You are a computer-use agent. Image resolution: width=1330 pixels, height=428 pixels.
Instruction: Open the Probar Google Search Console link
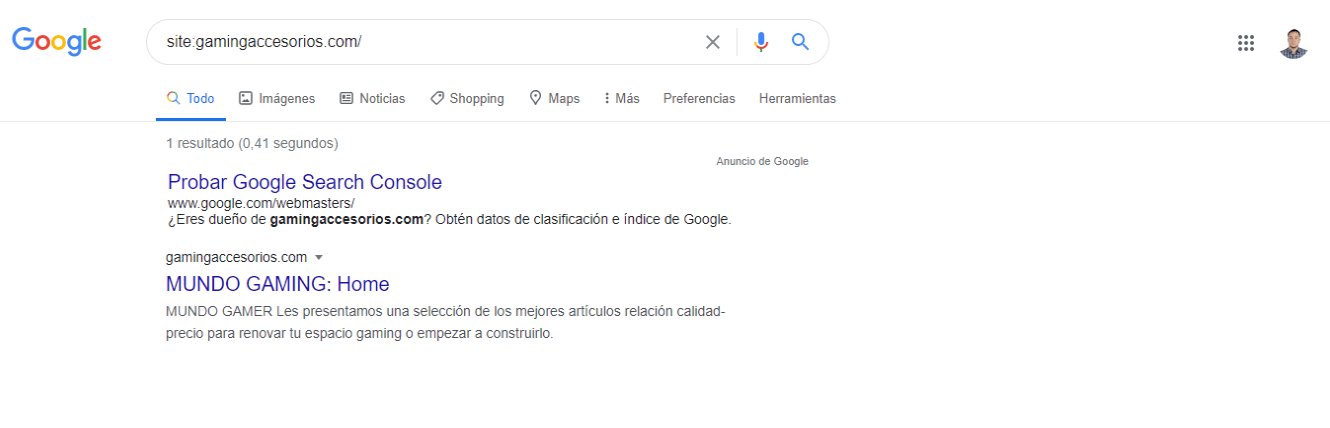point(305,182)
